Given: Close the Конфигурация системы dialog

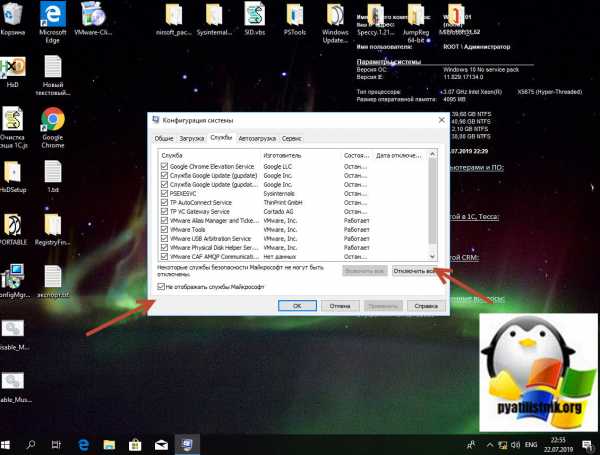Looking at the screenshot, I should 441,120.
